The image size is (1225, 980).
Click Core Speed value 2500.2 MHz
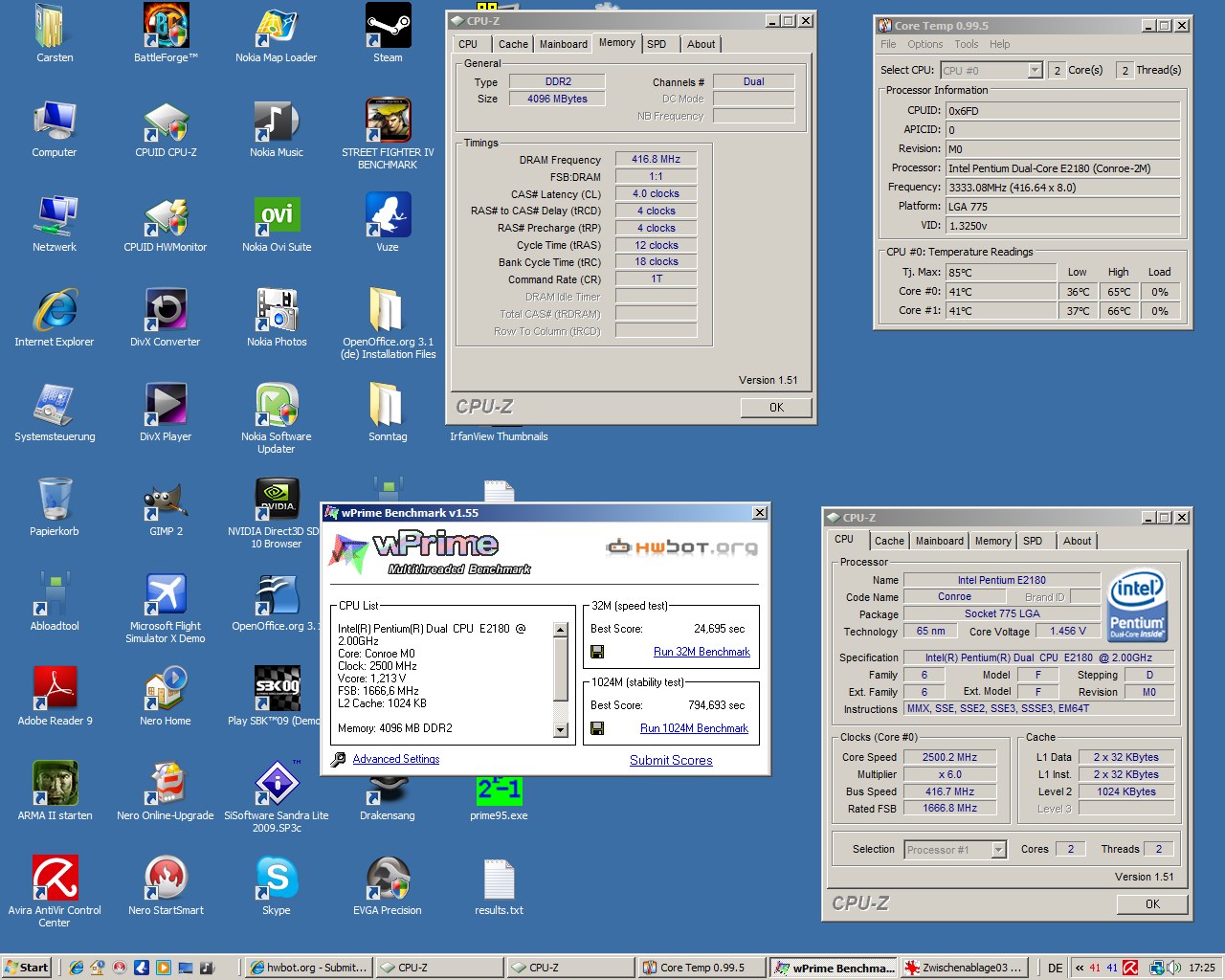[949, 757]
